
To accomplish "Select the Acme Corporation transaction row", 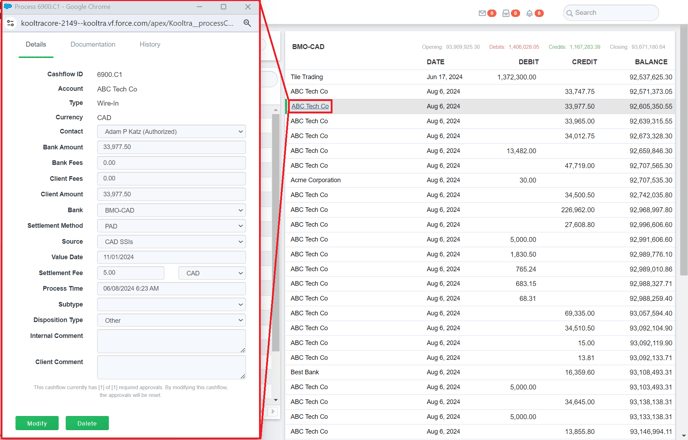I will tap(480, 181).
